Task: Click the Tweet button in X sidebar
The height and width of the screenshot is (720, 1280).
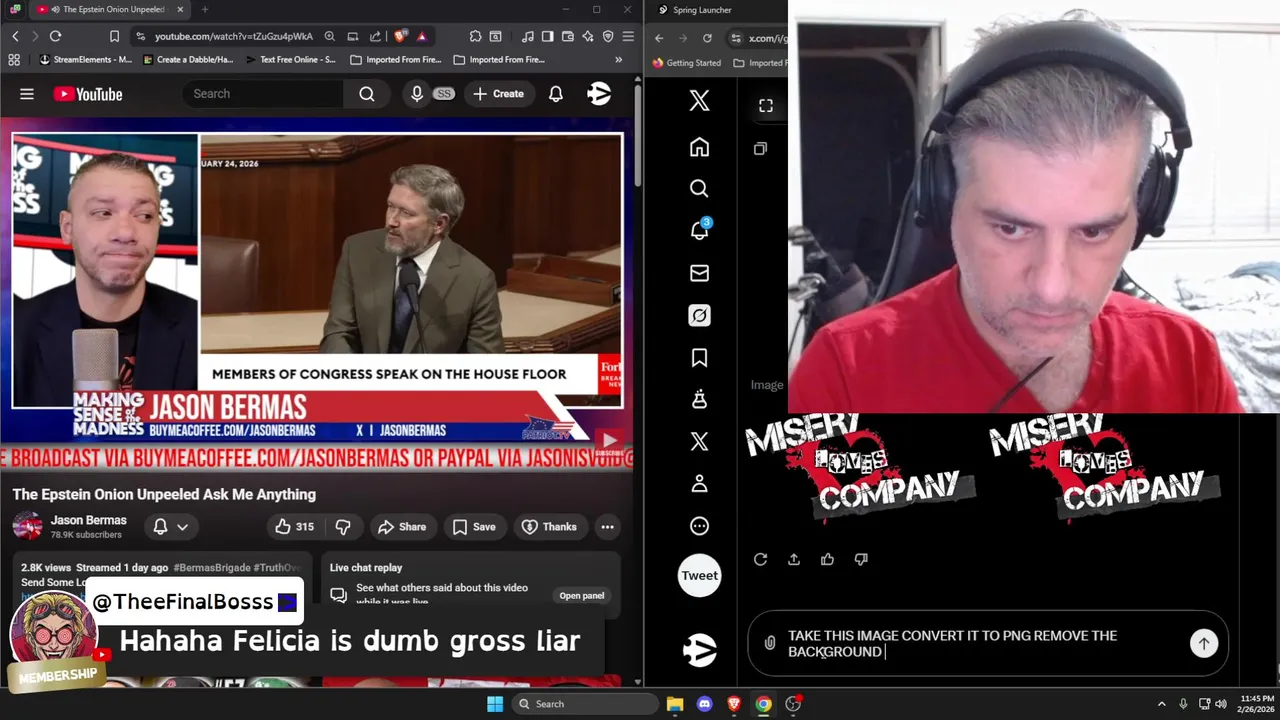Action: tap(699, 575)
